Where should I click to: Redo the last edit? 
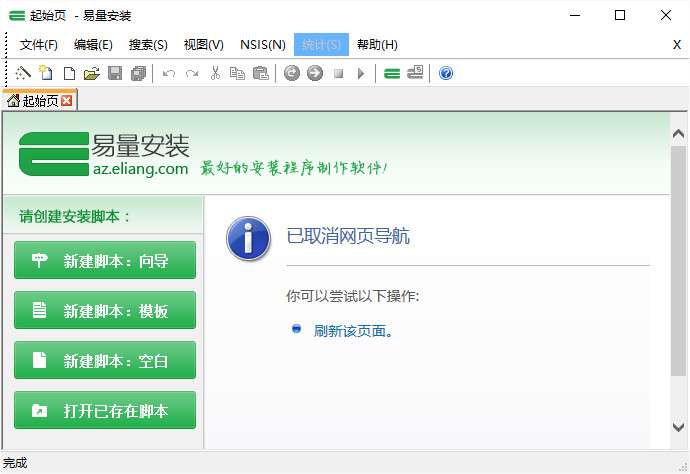(x=192, y=73)
